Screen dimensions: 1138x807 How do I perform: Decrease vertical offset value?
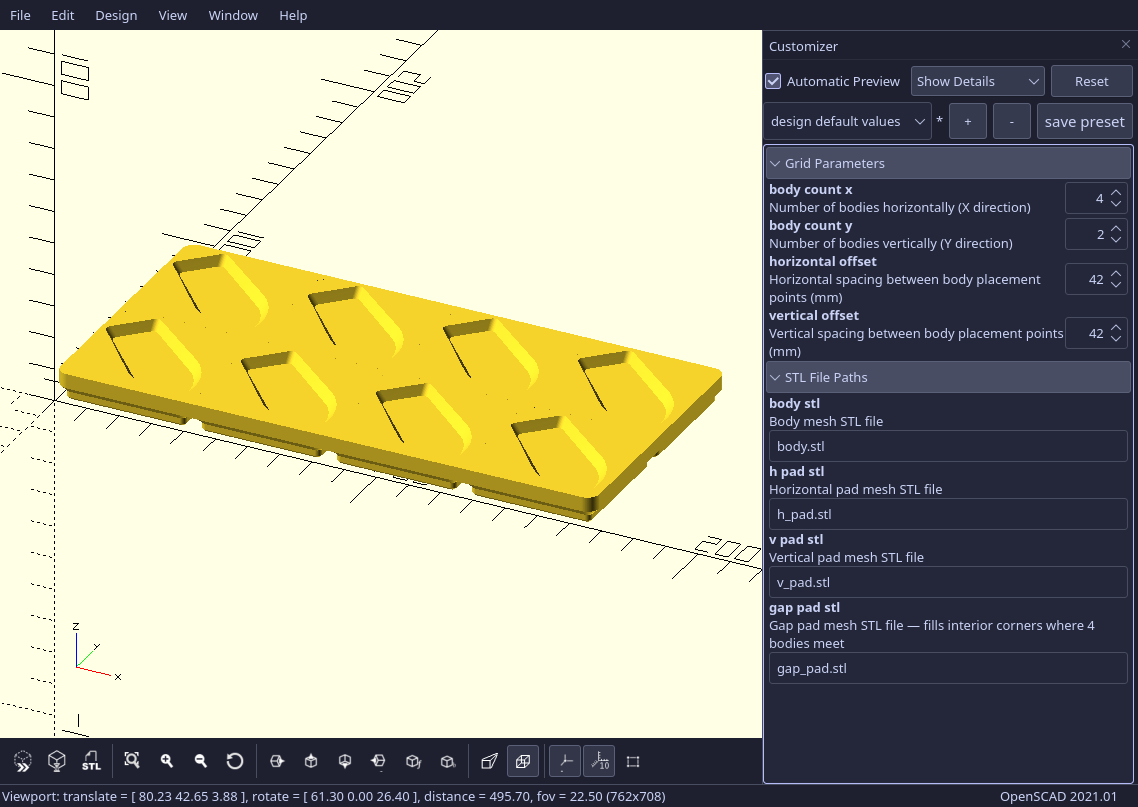(x=1116, y=340)
